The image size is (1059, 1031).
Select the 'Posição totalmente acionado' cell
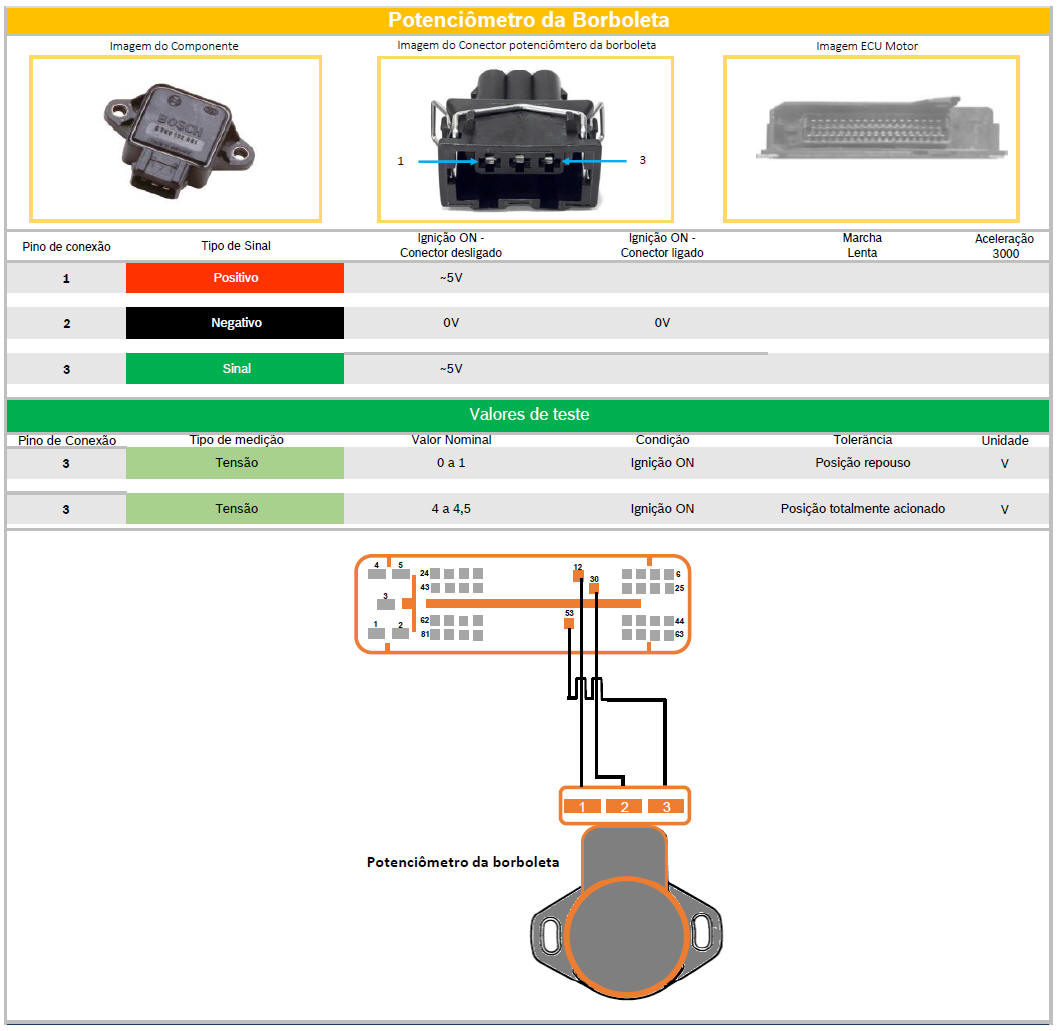(x=862, y=509)
